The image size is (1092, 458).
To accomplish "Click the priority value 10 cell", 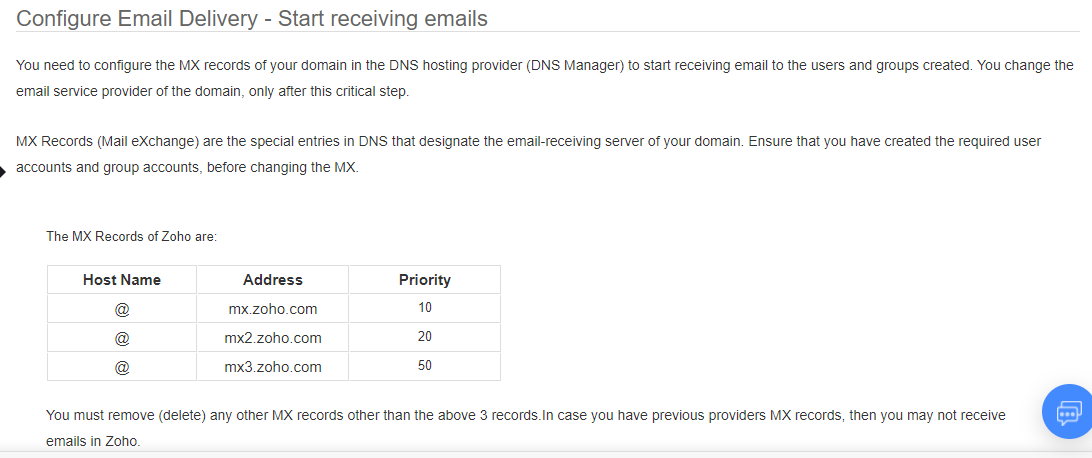I will tap(425, 308).
